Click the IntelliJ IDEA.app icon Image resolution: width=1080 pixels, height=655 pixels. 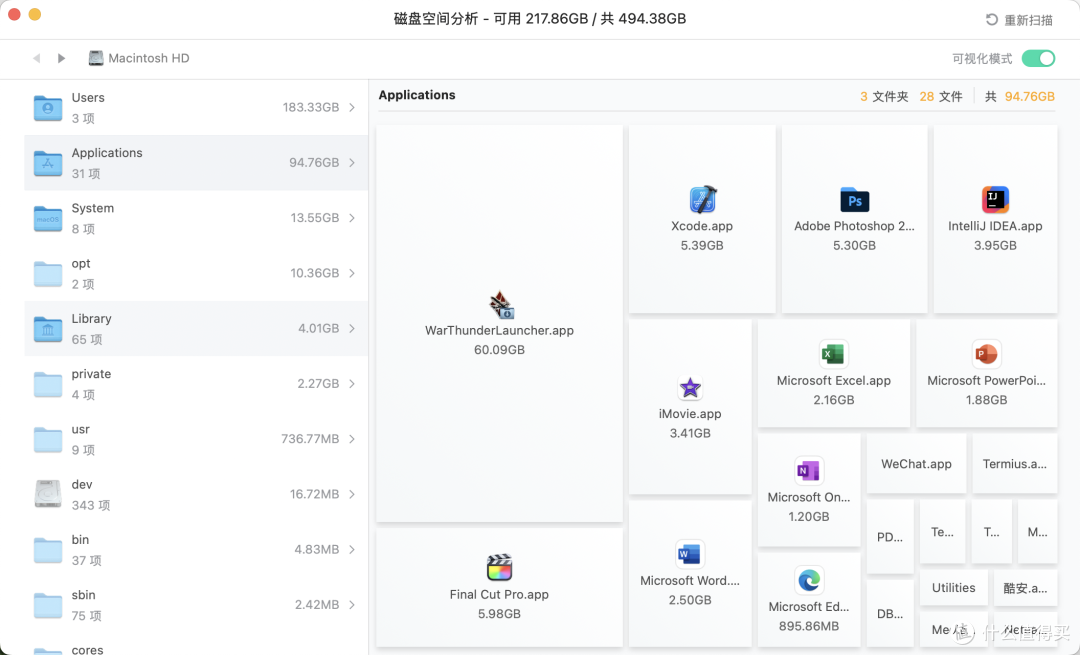995,200
